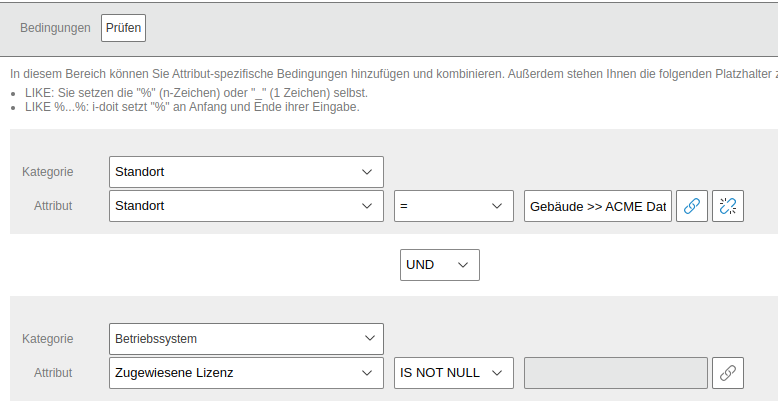Click the link icon in the Zugewiesene Lizenz row
This screenshot has height=404, width=778.
pyautogui.click(x=728, y=373)
